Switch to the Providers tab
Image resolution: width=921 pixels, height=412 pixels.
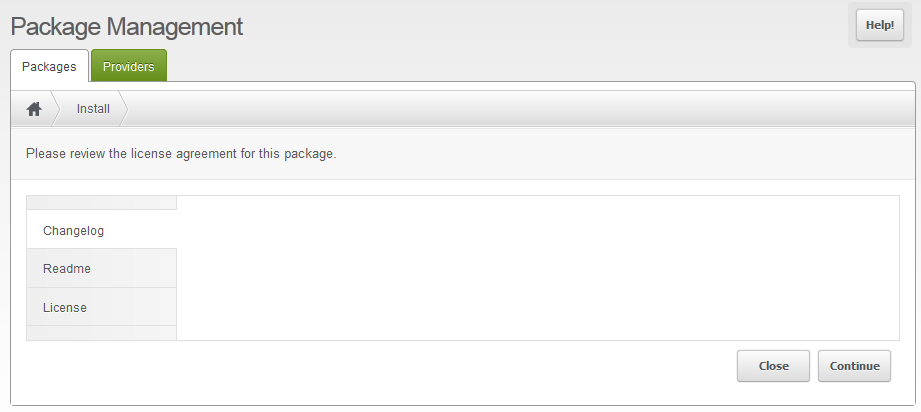point(128,67)
